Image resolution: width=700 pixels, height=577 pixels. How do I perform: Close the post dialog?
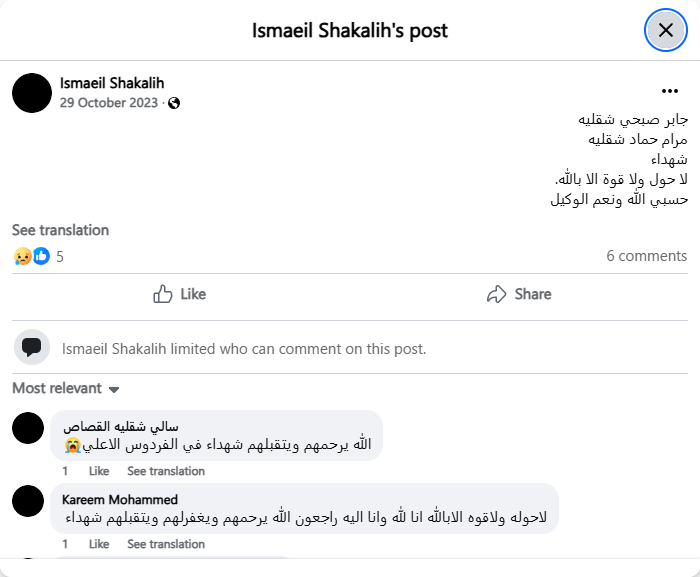coord(665,30)
